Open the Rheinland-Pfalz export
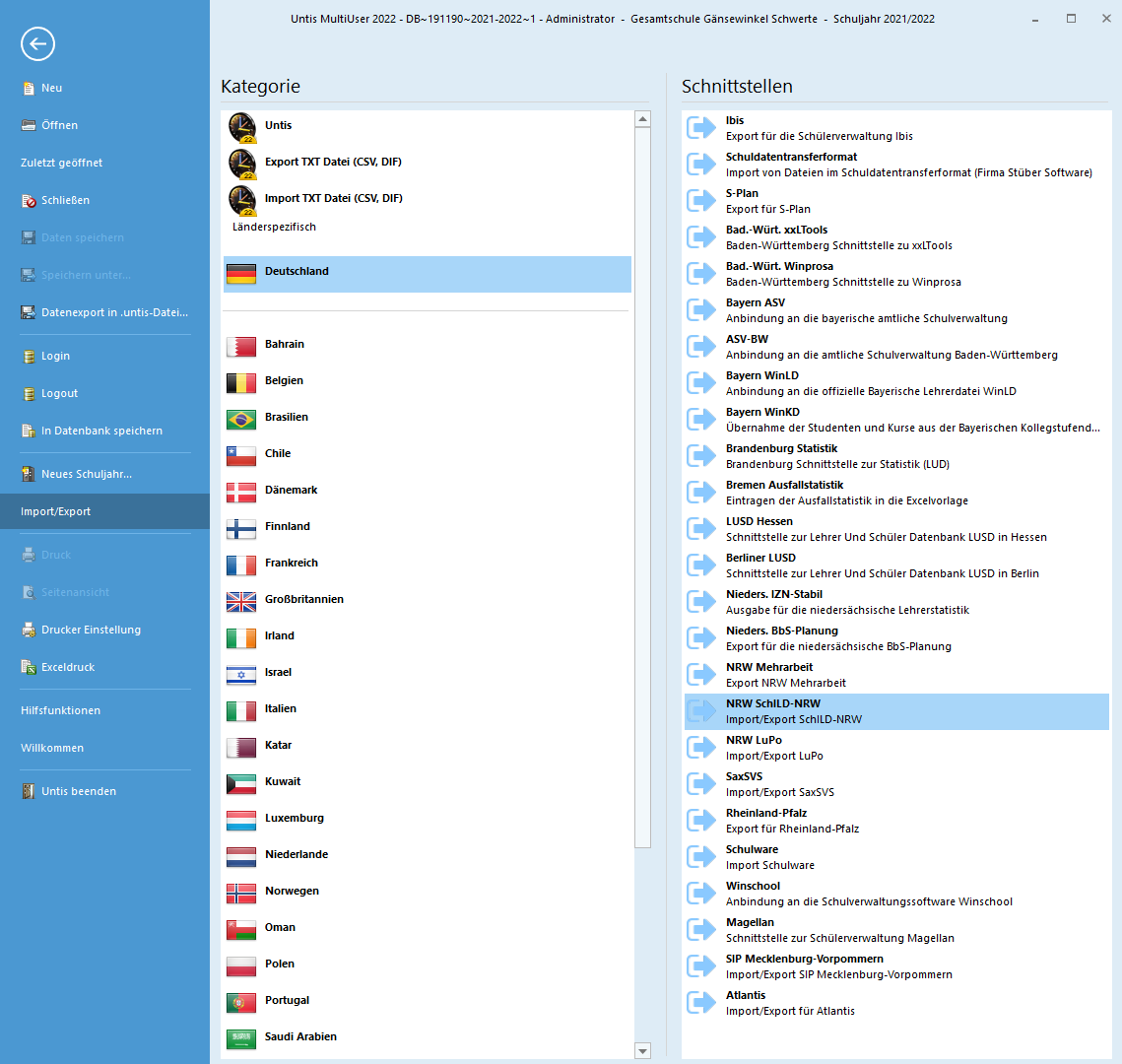The height and width of the screenshot is (1064, 1122). [x=896, y=822]
